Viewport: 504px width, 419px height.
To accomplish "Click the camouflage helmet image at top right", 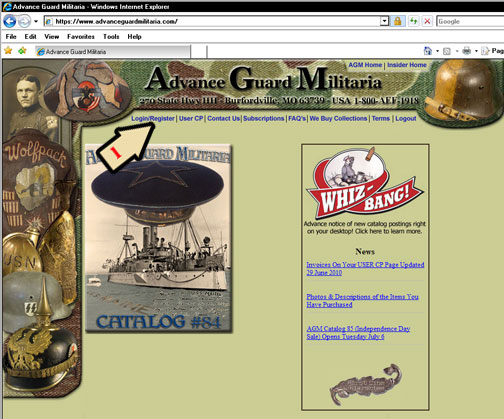I will 464,92.
